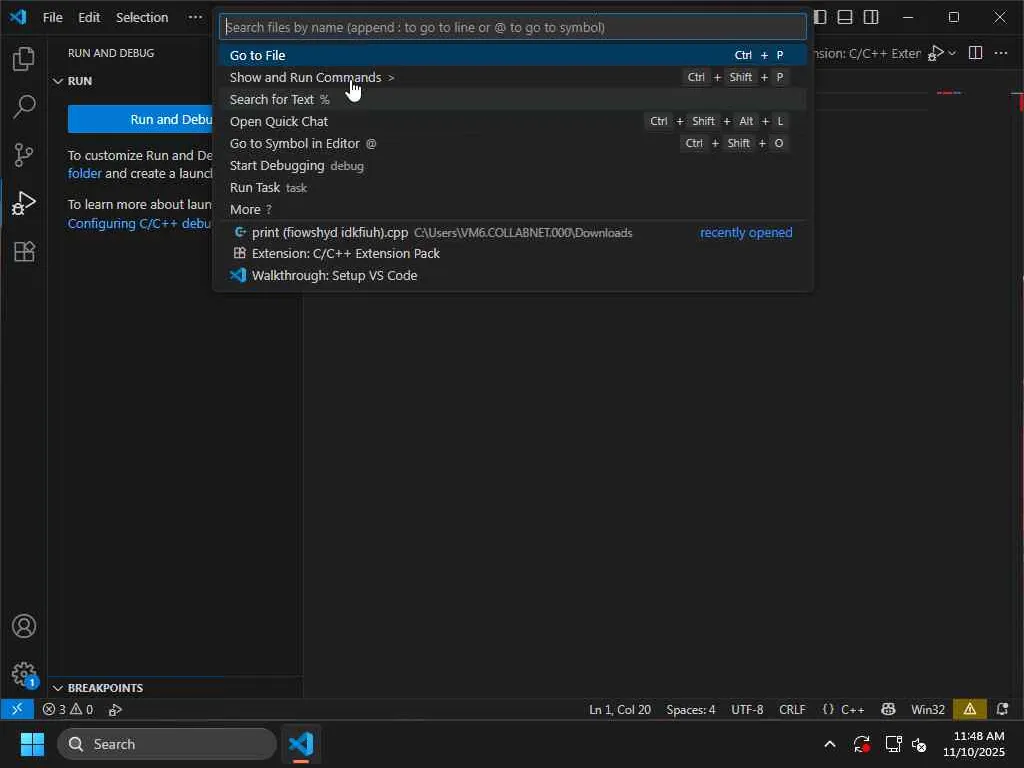The image size is (1024, 768).
Task: Open the File menu
Action: pyautogui.click(x=52, y=17)
